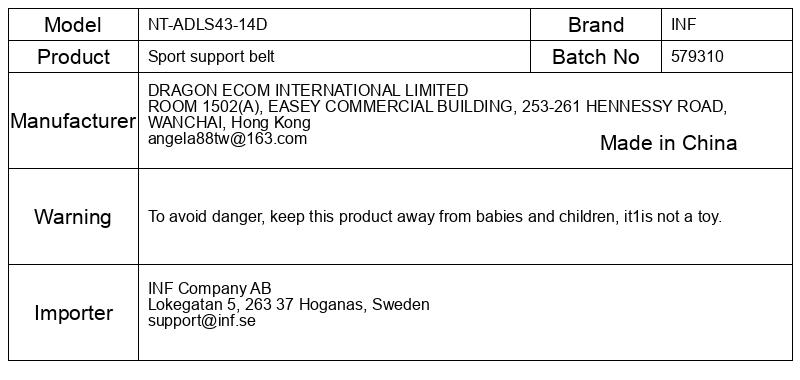Click the Importer header cell
Image resolution: width=800 pixels, height=380 pixels.
[73, 313]
